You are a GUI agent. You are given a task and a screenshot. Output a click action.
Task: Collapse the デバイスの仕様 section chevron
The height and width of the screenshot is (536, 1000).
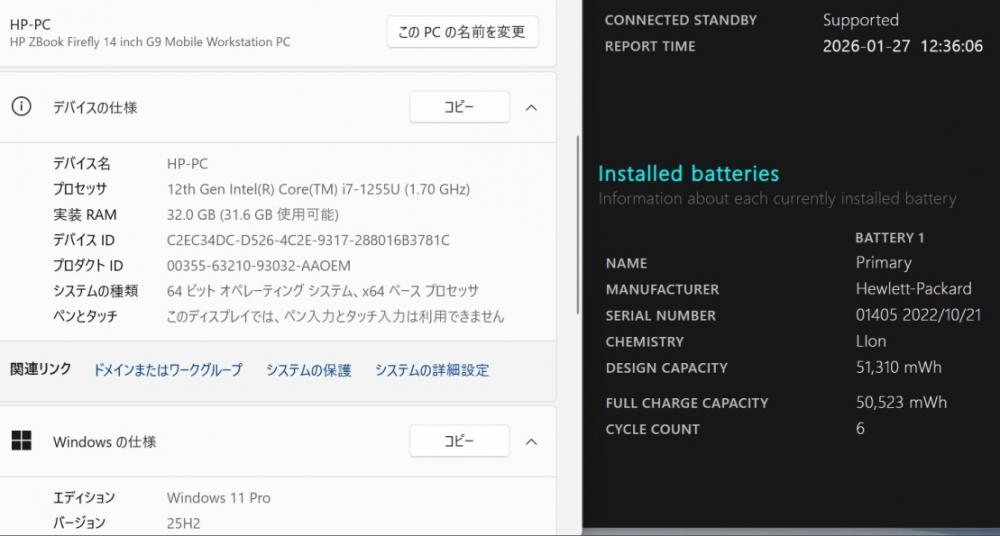(532, 107)
